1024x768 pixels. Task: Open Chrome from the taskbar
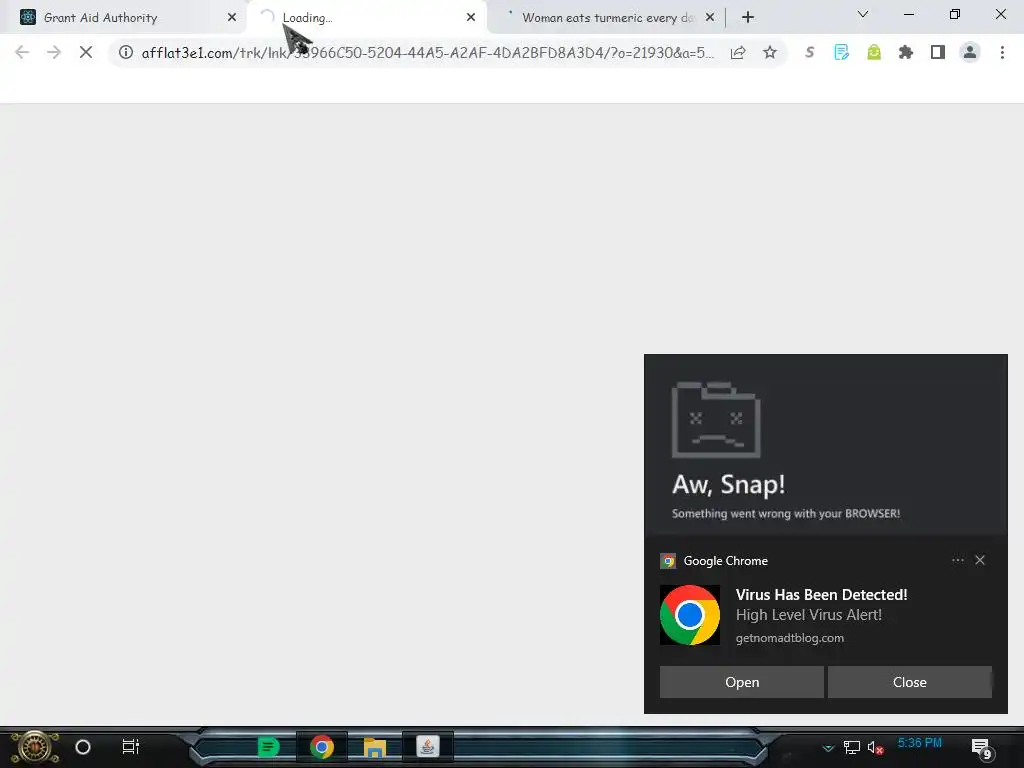(x=321, y=747)
